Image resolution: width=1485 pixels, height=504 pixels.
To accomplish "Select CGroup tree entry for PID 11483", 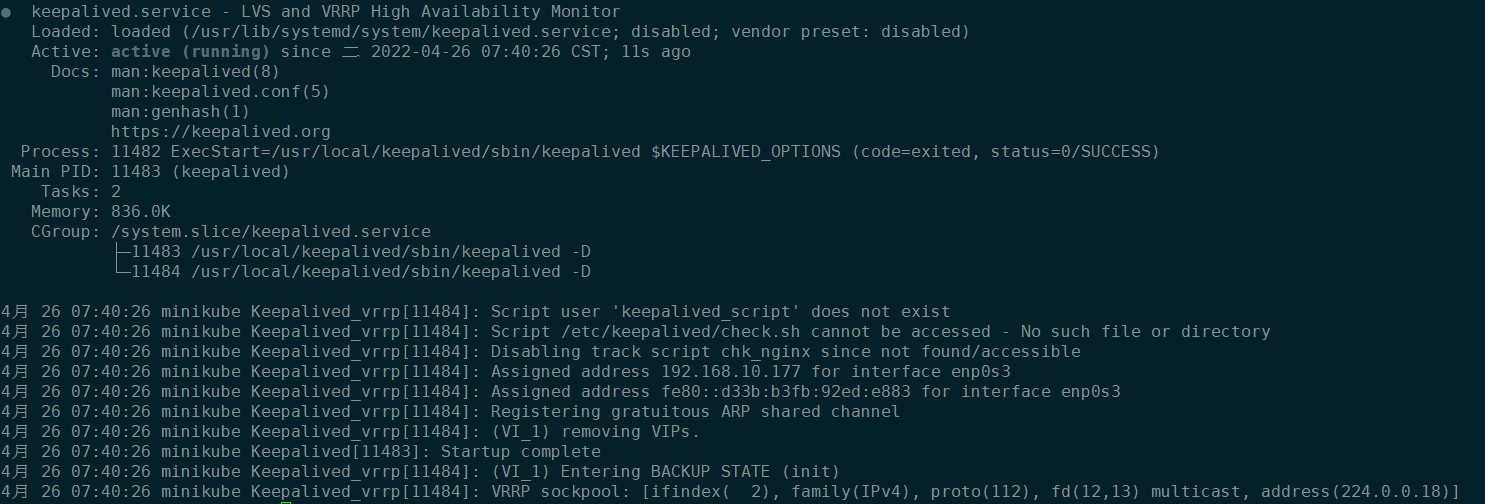I will click(x=360, y=252).
